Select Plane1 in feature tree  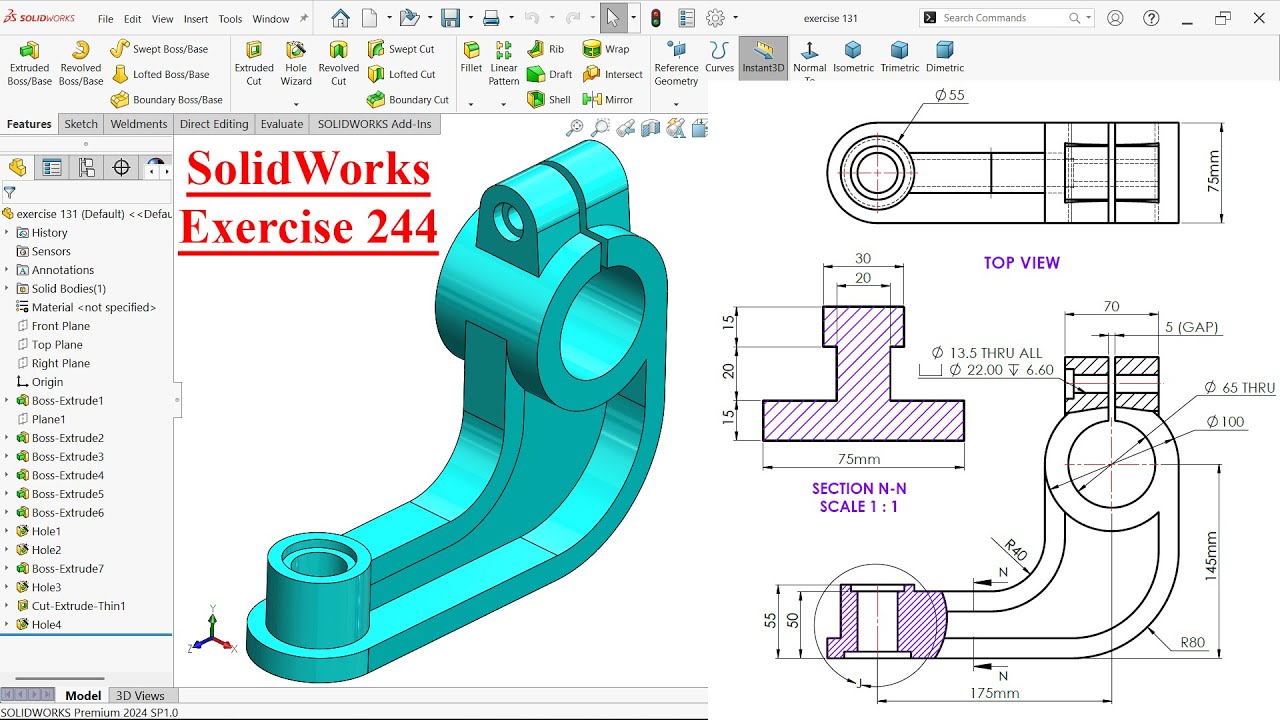(x=48, y=419)
